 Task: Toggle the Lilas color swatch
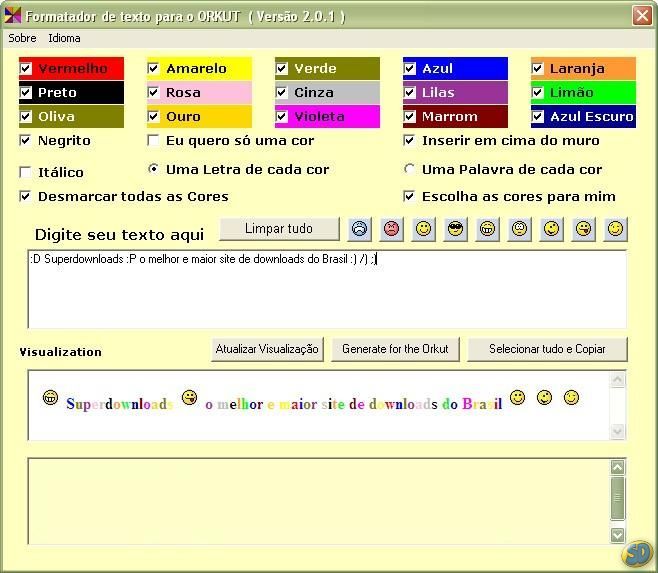click(455, 92)
